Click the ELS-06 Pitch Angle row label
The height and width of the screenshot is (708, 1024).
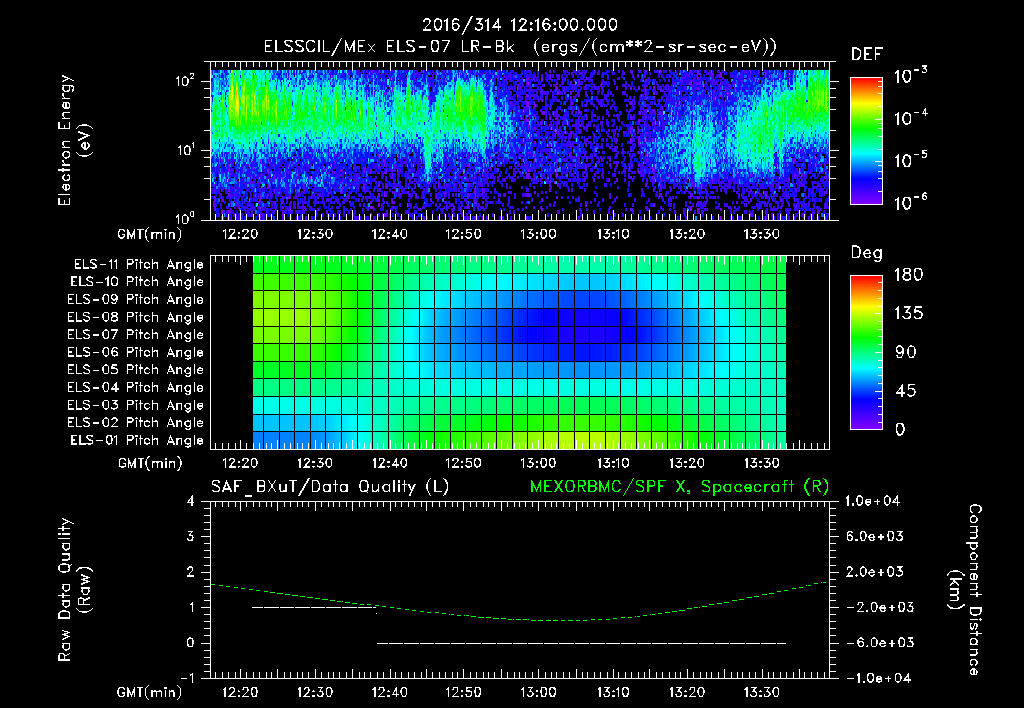[x=136, y=352]
